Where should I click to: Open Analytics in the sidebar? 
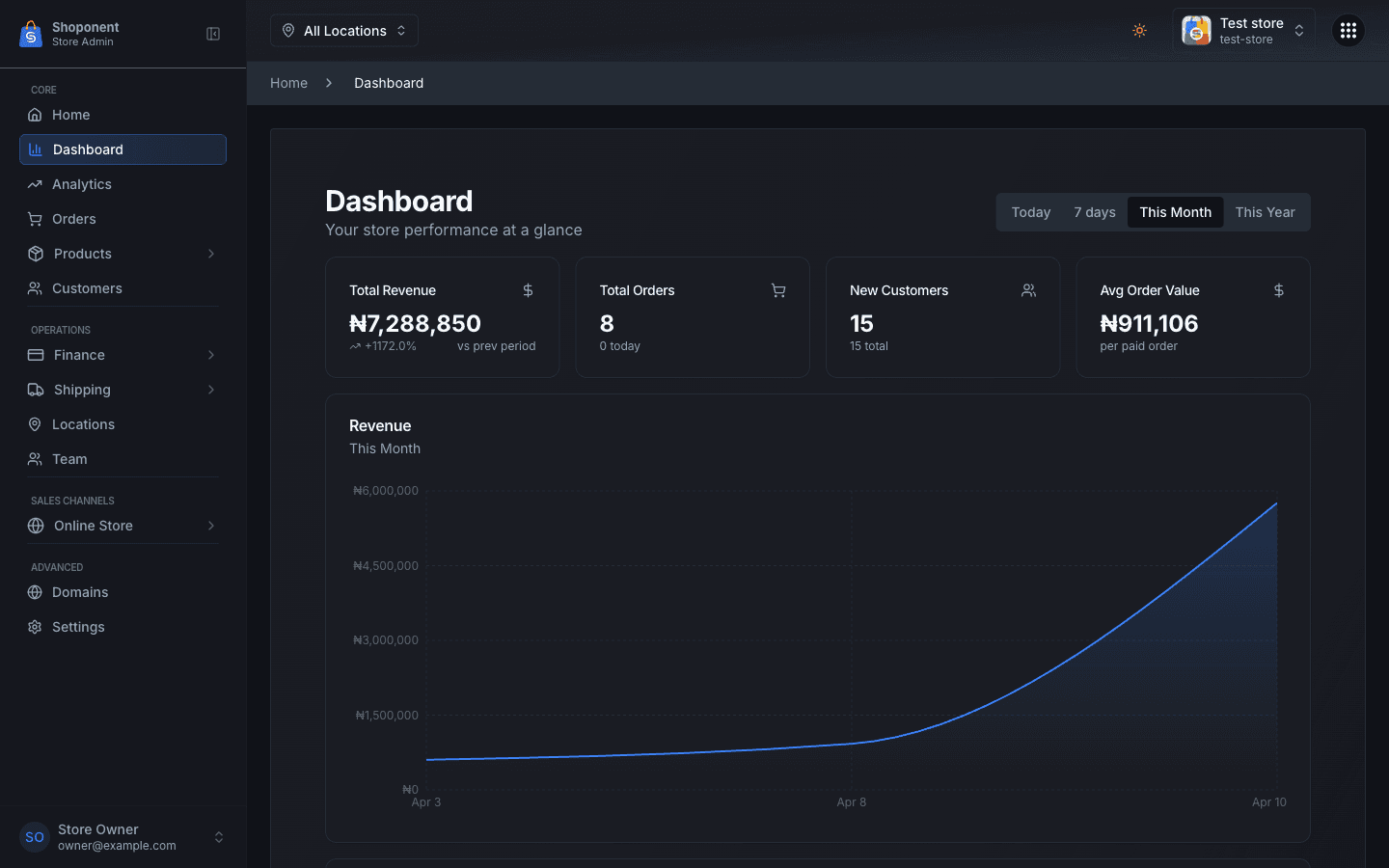123,184
